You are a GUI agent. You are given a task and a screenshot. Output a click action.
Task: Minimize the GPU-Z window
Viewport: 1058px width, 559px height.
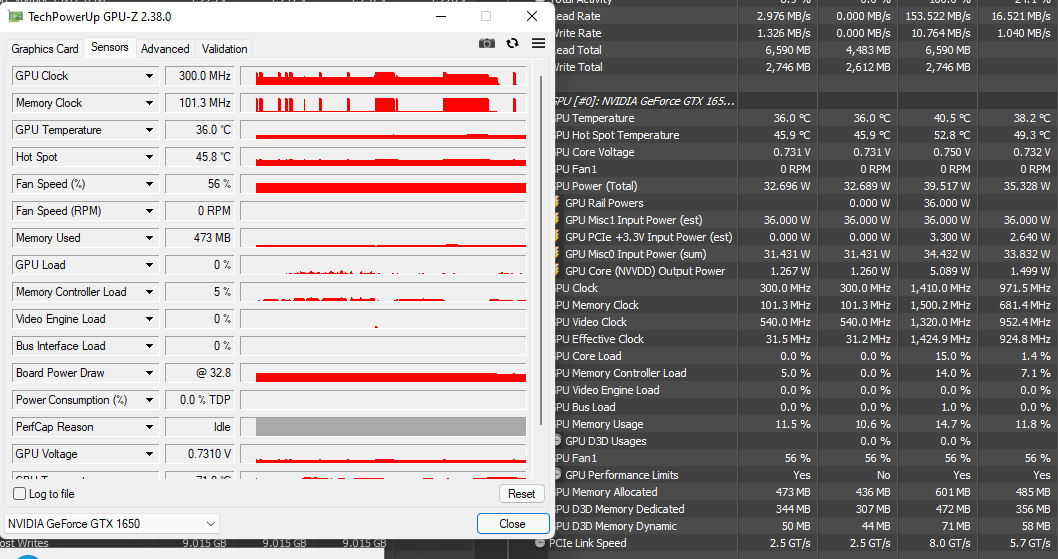tap(441, 16)
